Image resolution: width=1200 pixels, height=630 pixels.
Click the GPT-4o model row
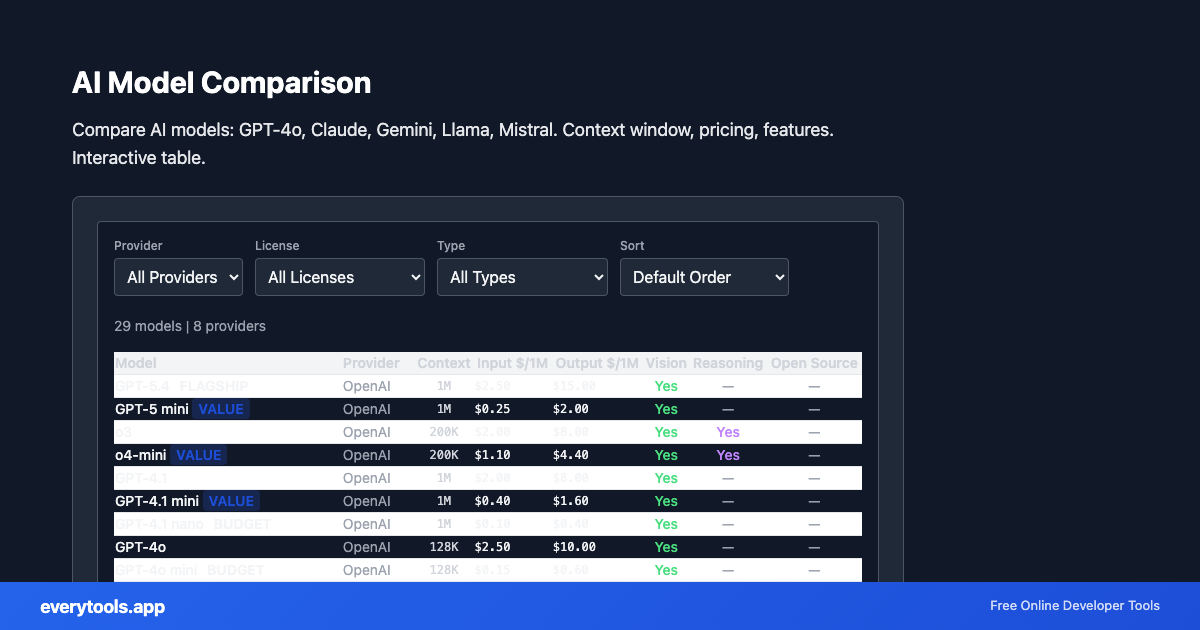pos(400,547)
